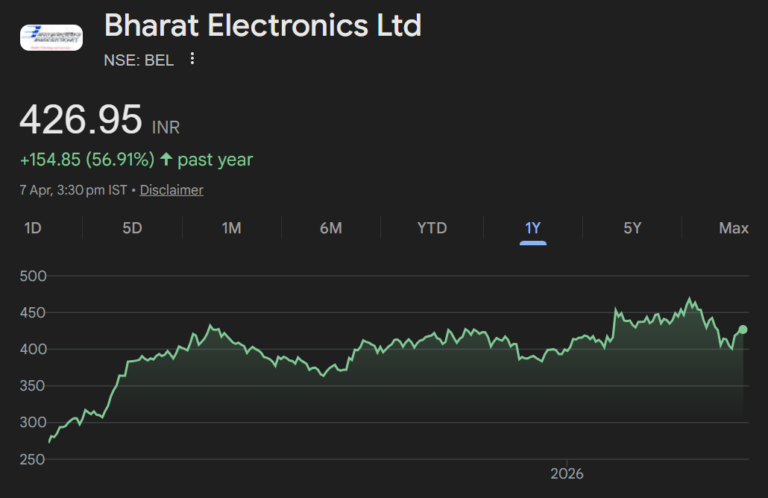Click the Bharat Electronics Ltd title

coord(263,25)
